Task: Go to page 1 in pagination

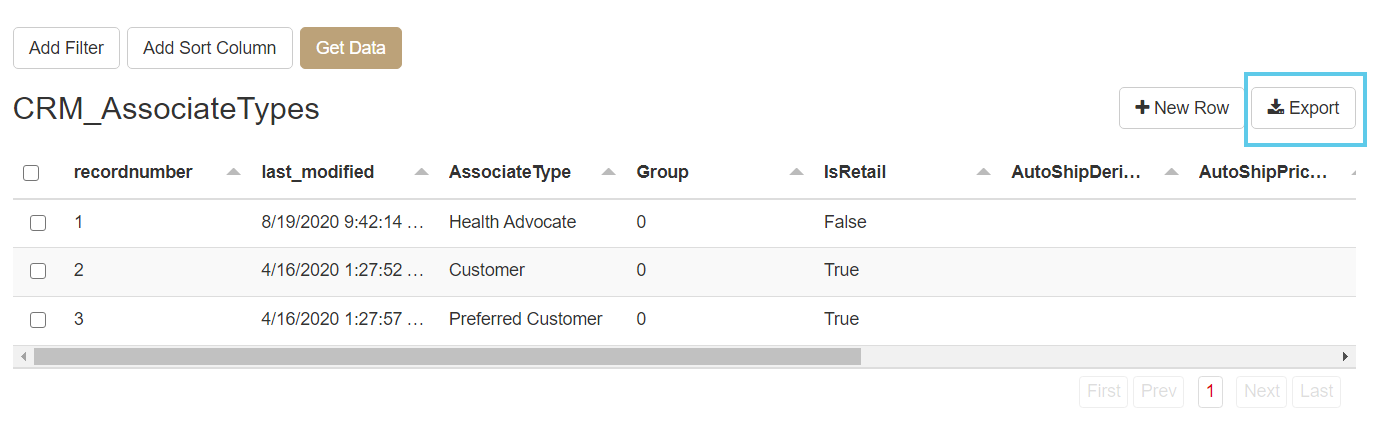Action: (x=1210, y=391)
